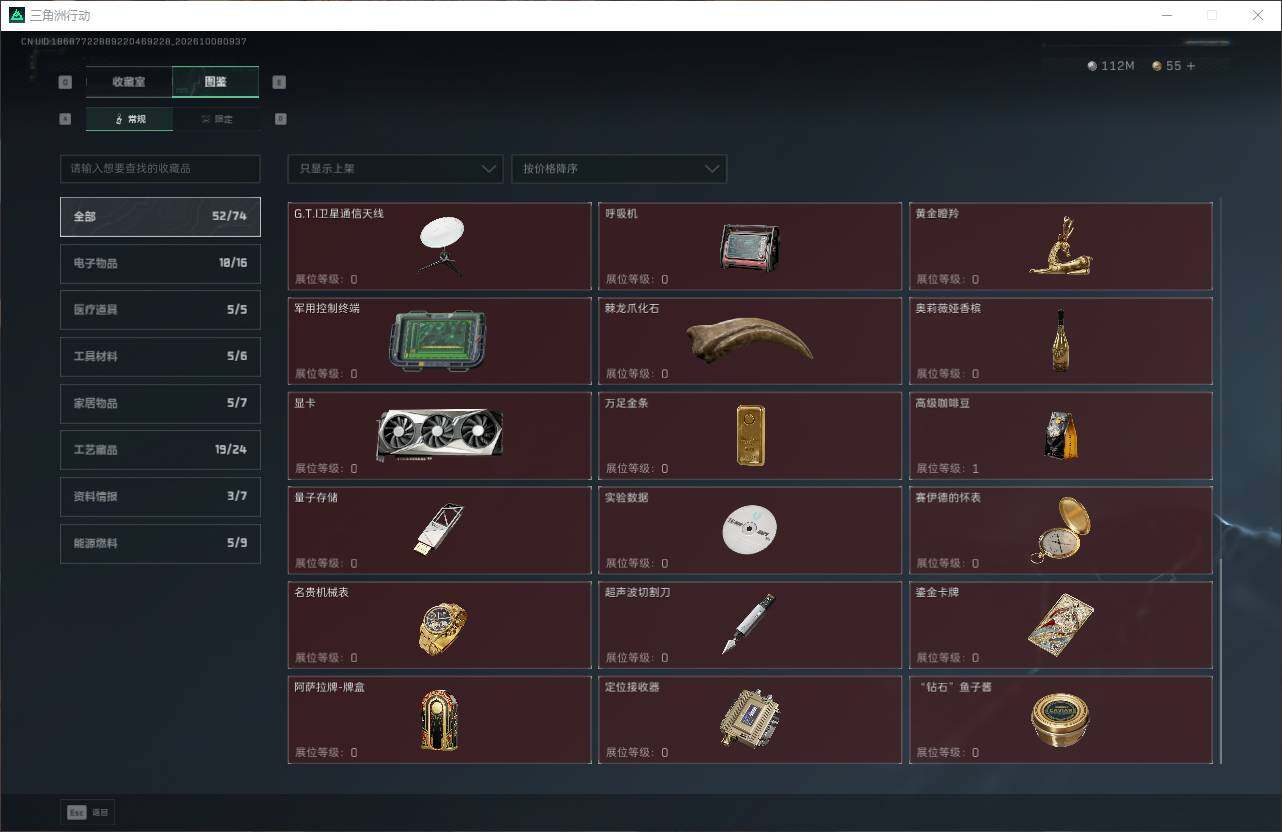Focus the collectible search input field
This screenshot has height=832, width=1282.
coord(160,169)
